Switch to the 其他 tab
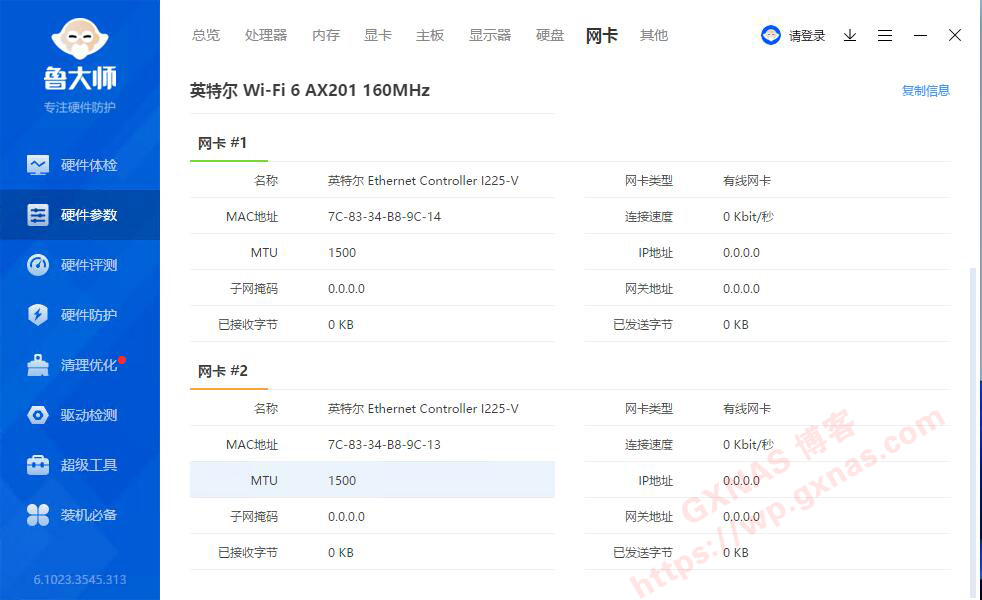The width and height of the screenshot is (982, 600). (x=654, y=35)
